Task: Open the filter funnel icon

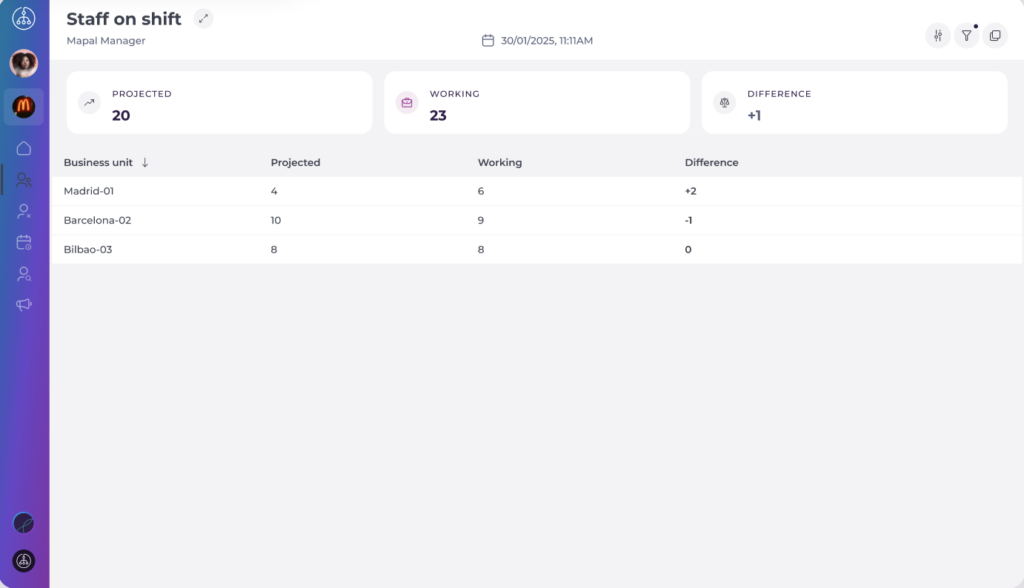Action: pyautogui.click(x=966, y=36)
